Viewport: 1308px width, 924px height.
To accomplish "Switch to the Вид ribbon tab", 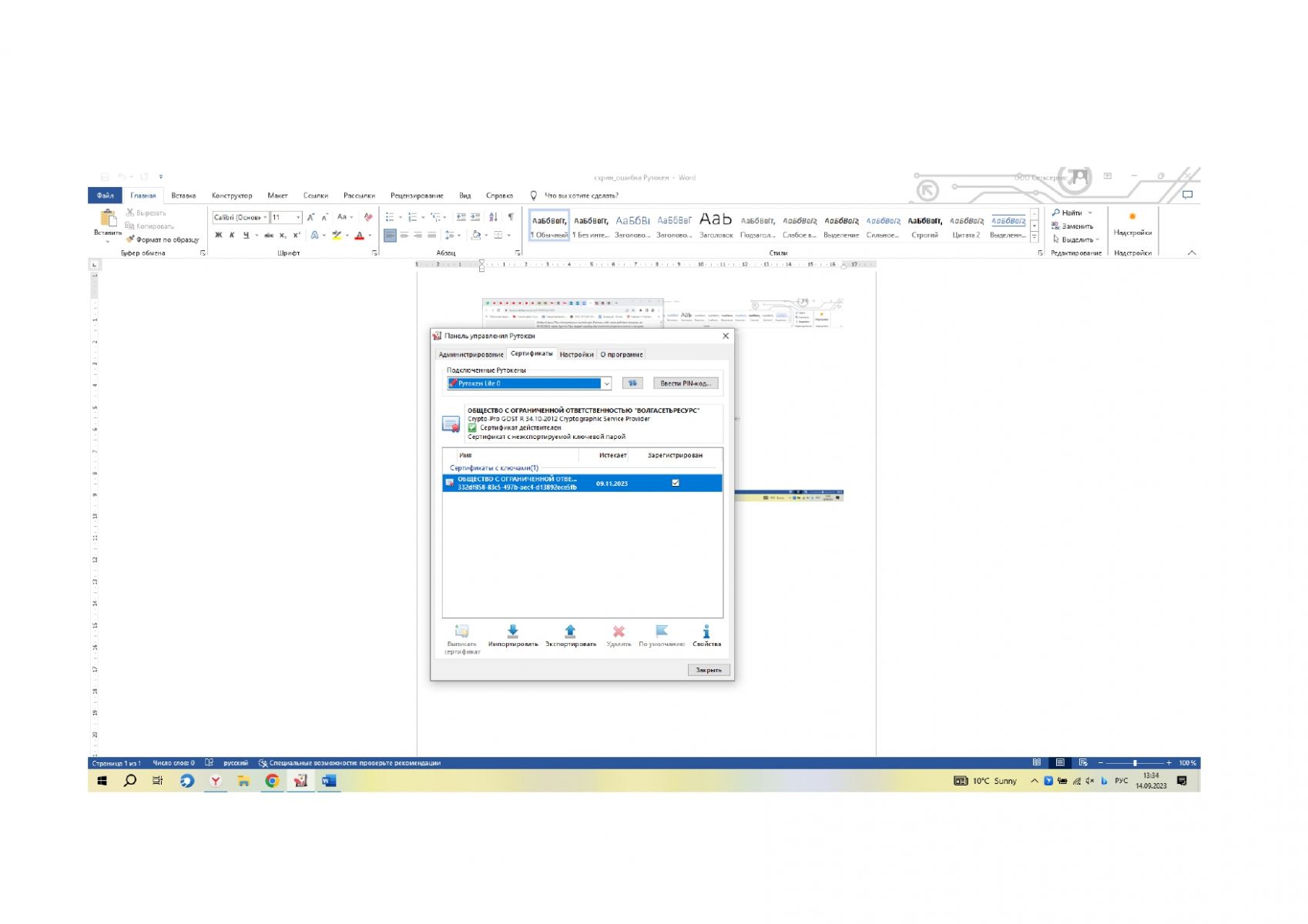I will 465,196.
